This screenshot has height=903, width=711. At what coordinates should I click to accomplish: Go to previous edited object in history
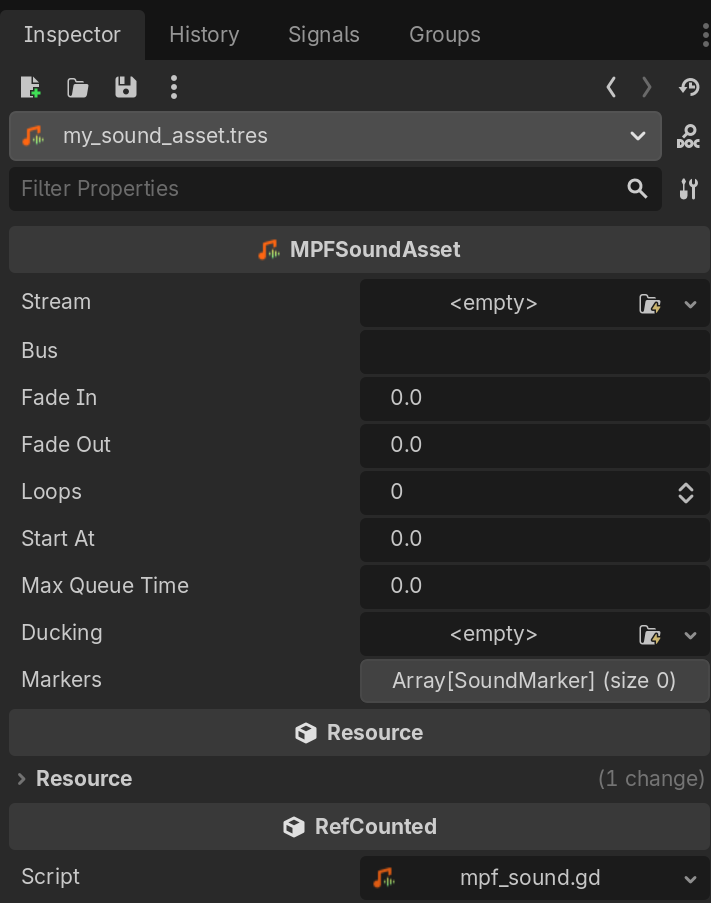click(611, 88)
